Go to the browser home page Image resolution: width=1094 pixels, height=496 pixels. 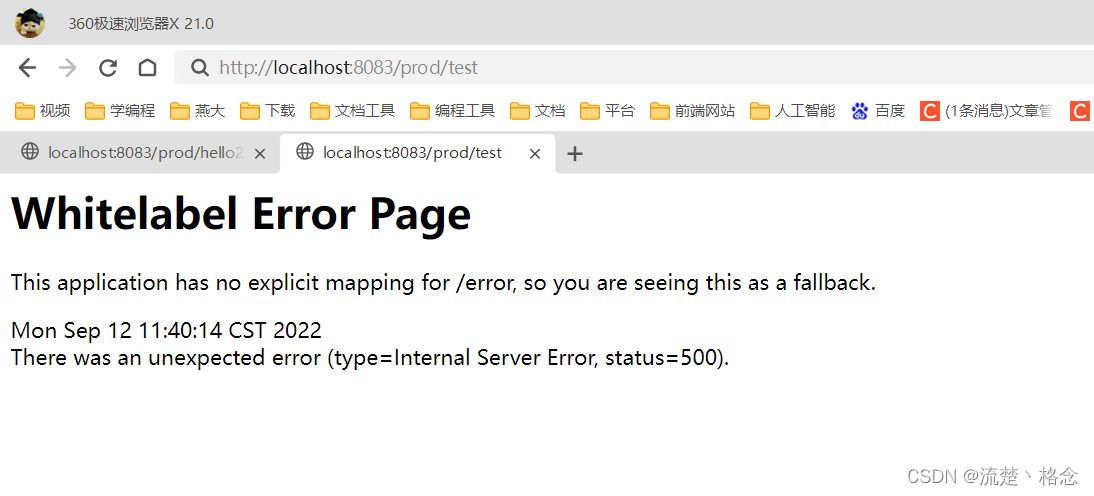pyautogui.click(x=147, y=68)
